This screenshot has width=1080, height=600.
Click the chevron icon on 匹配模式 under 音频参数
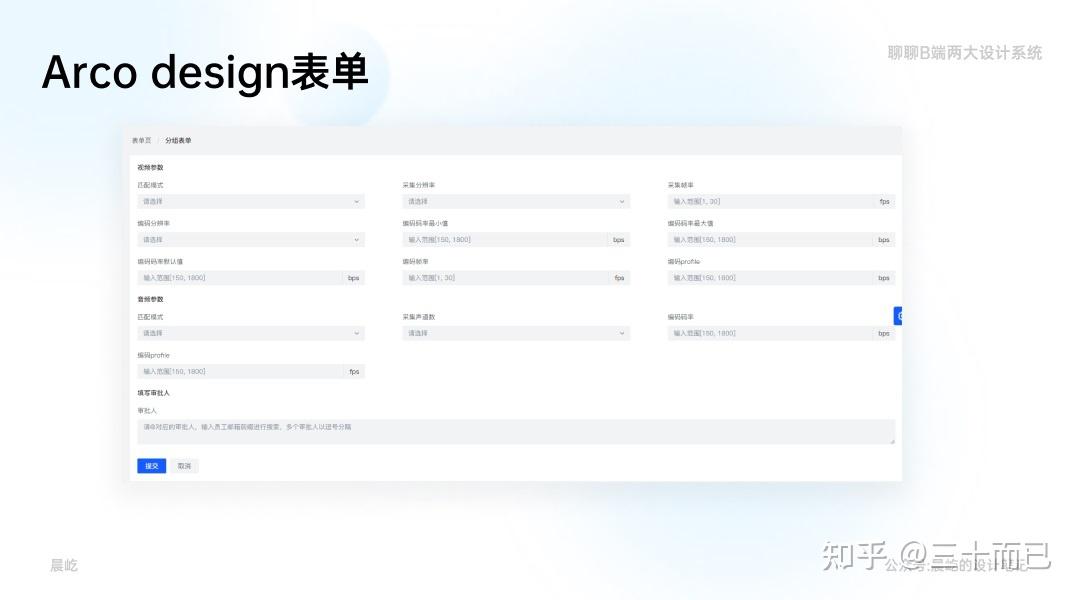click(356, 333)
